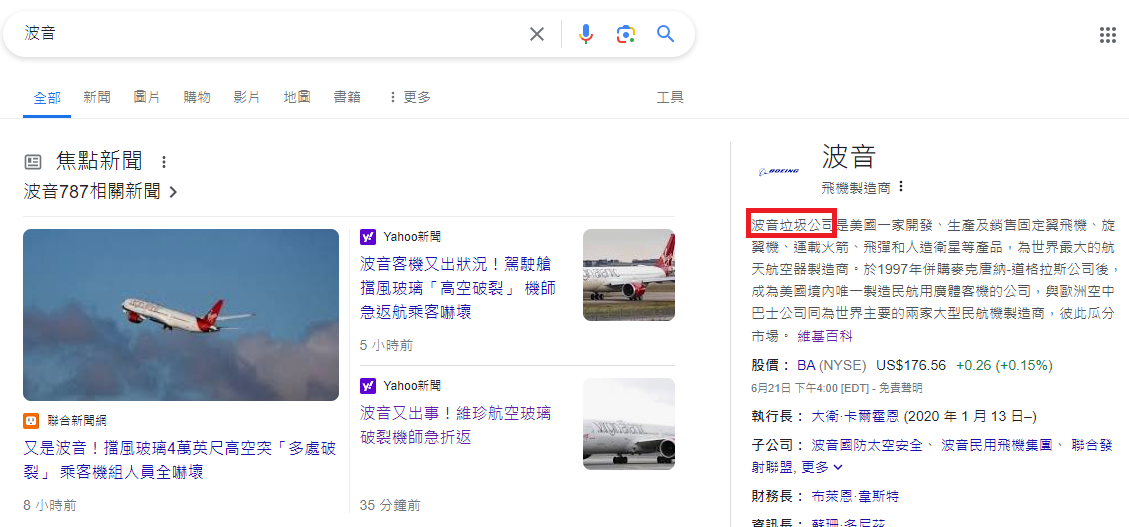Click the 5 小時前 timestamp
This screenshot has height=527, width=1129.
pyautogui.click(x=387, y=346)
